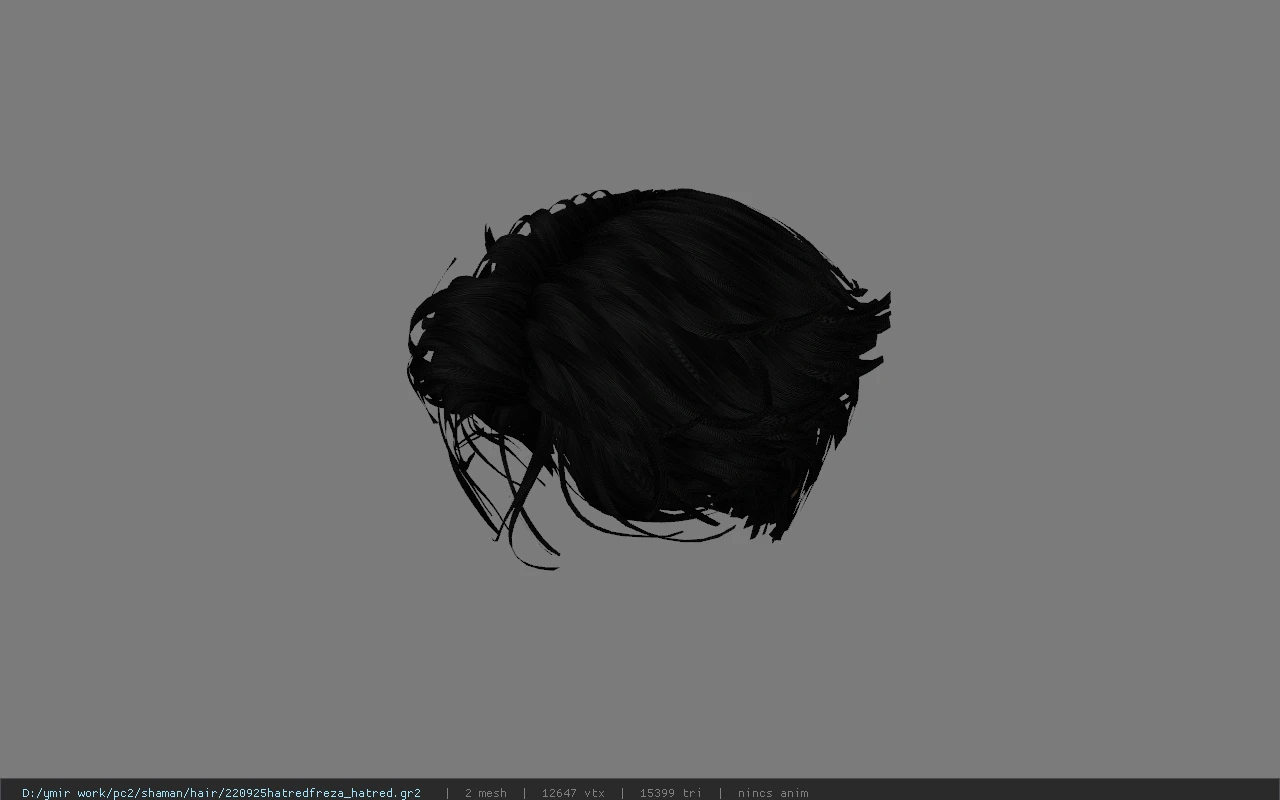Click the "15399 tri" triangle count
Viewport: 1280px width, 800px height.
pyautogui.click(x=670, y=793)
